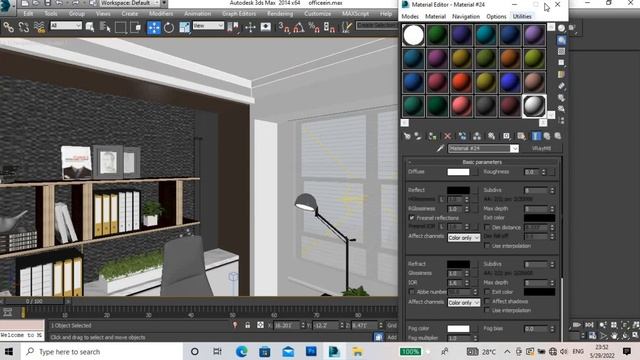Click the Unlink Selection tool

(24, 27)
